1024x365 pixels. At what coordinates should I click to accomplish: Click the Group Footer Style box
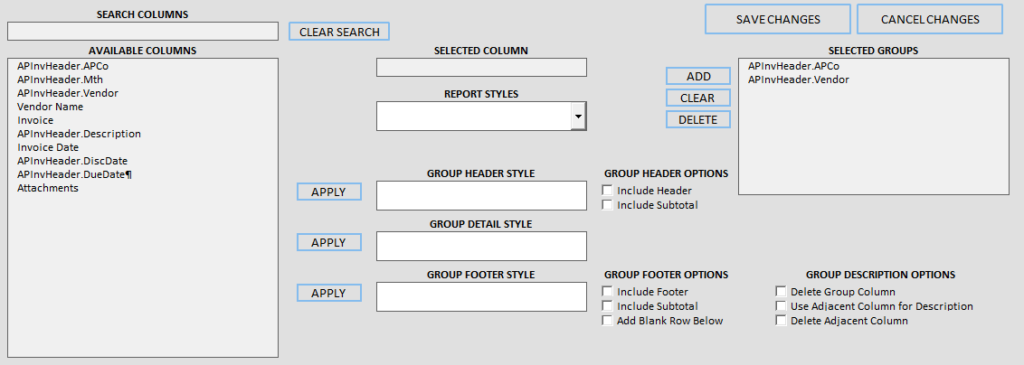tap(481, 297)
